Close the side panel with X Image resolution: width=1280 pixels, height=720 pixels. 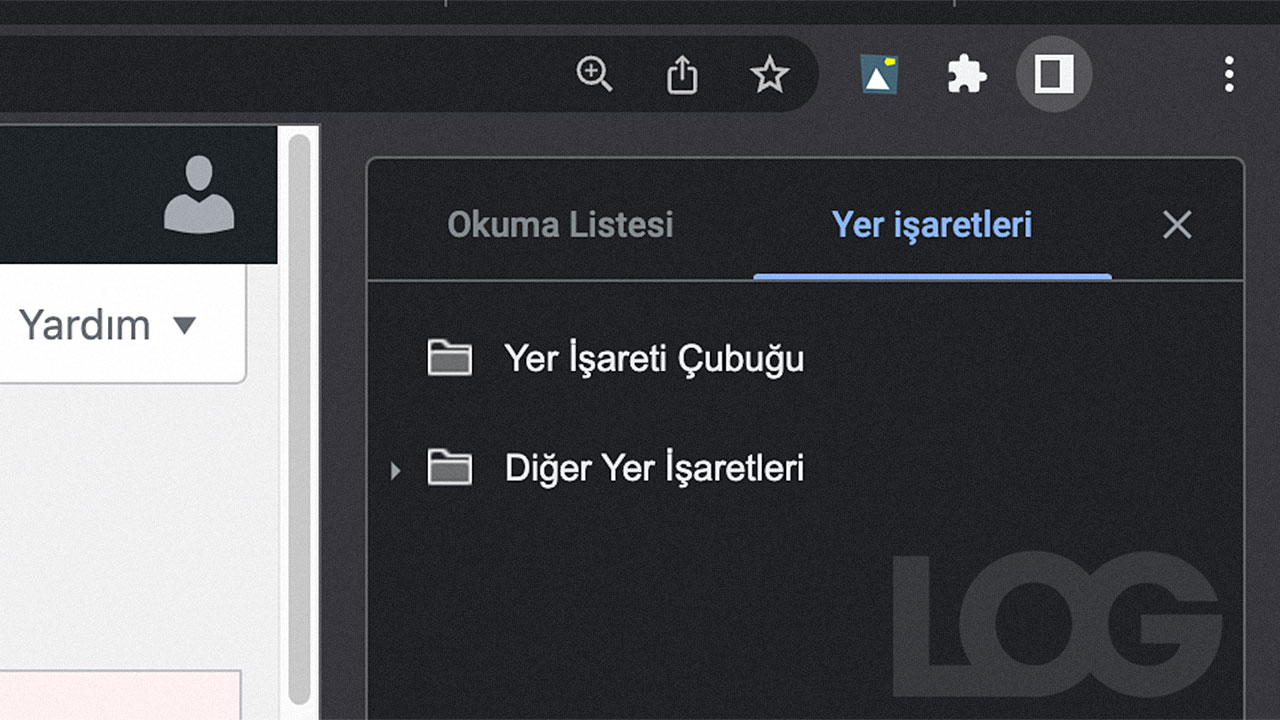pos(1177,225)
